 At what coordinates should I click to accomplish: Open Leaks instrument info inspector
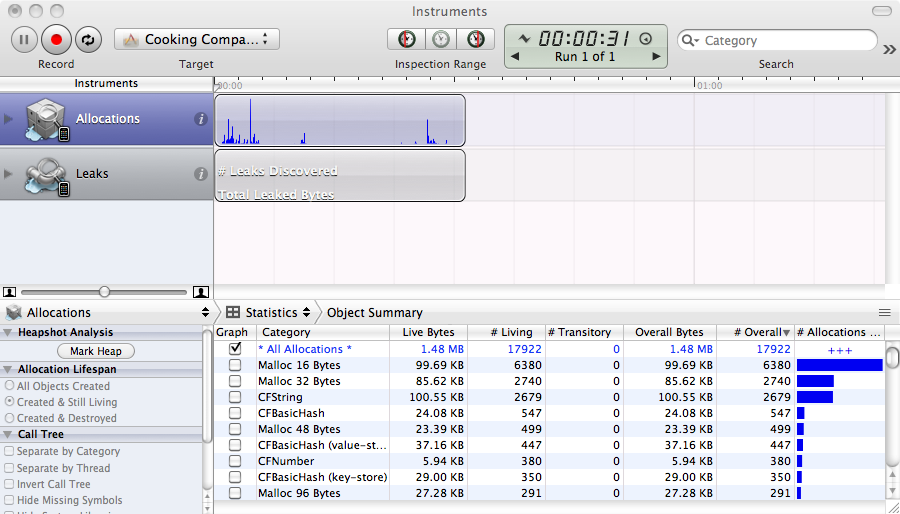tap(200, 174)
